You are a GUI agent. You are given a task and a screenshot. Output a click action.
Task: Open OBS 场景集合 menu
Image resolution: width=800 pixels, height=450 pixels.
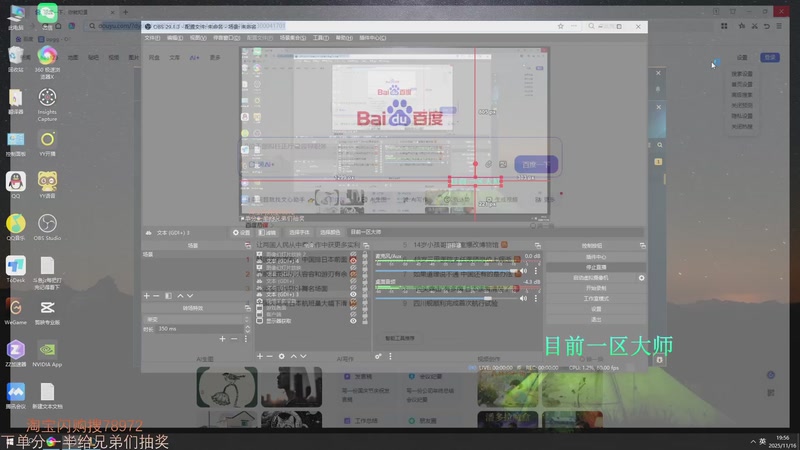coord(293,38)
